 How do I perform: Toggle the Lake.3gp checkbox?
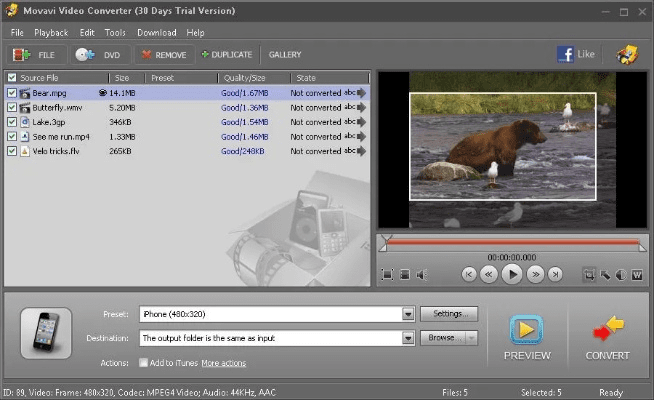[x=12, y=122]
